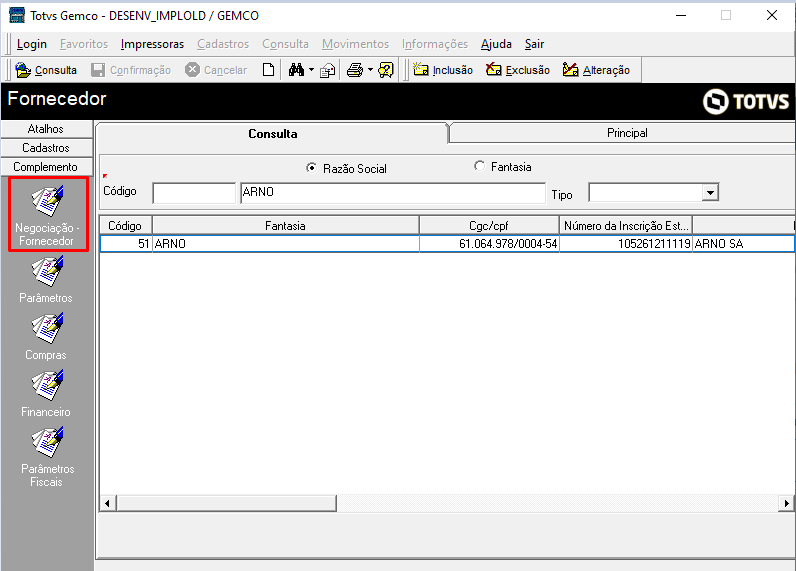This screenshot has width=796, height=571.
Task: Switch to the Consulta tab
Action: (x=273, y=134)
